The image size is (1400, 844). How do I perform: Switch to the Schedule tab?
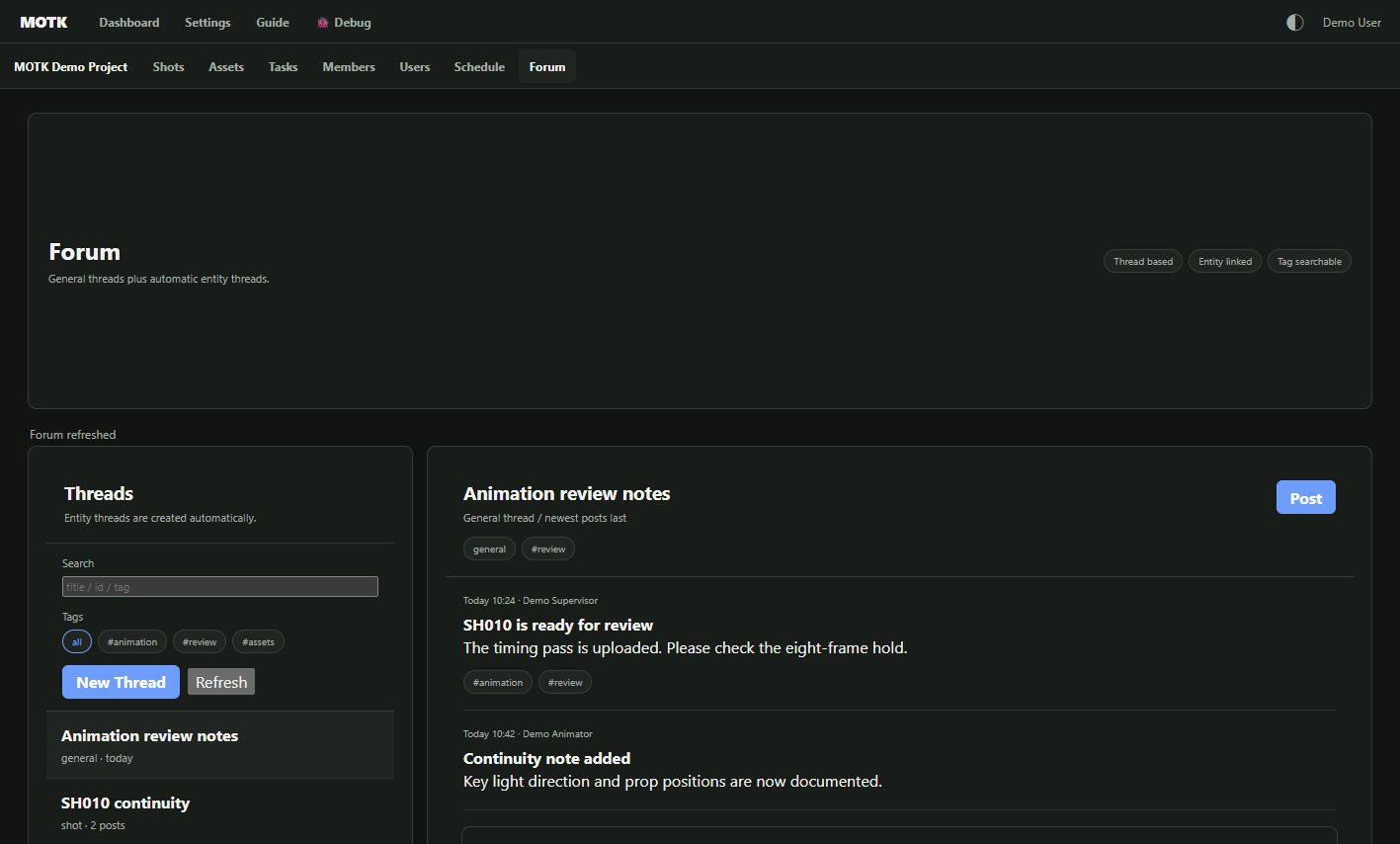(x=479, y=66)
